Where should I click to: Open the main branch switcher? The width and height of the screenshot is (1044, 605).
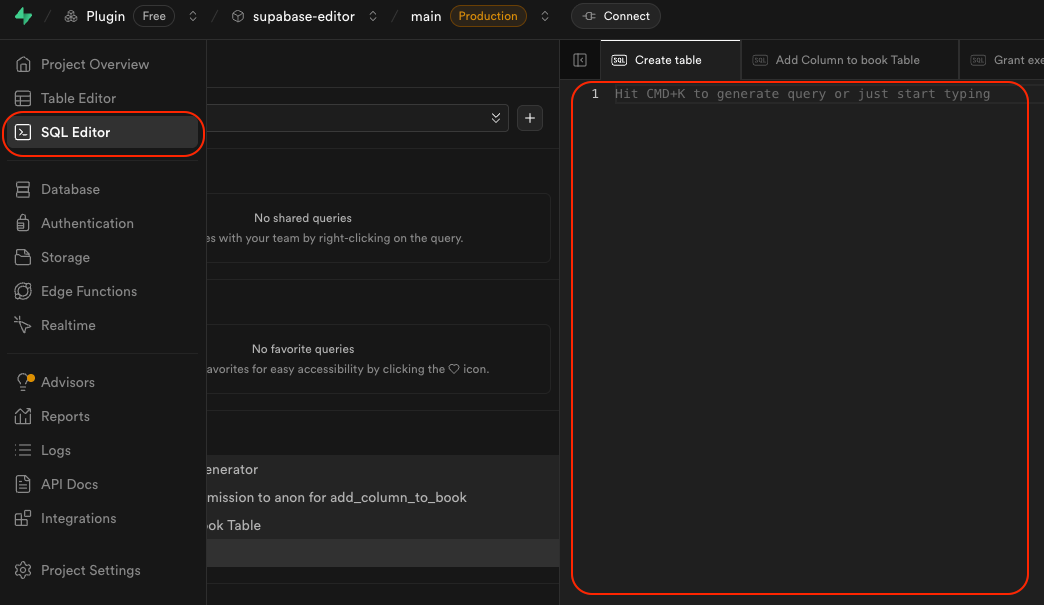(544, 17)
